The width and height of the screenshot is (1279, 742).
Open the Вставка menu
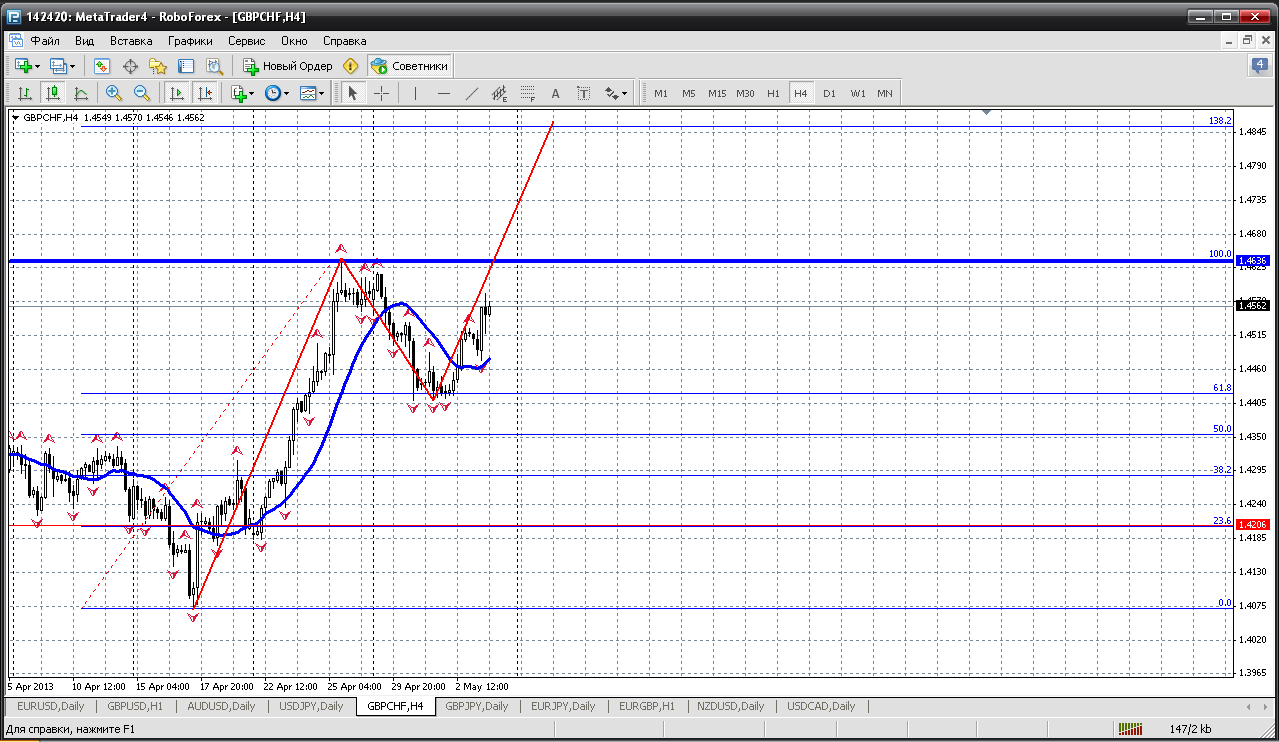131,41
